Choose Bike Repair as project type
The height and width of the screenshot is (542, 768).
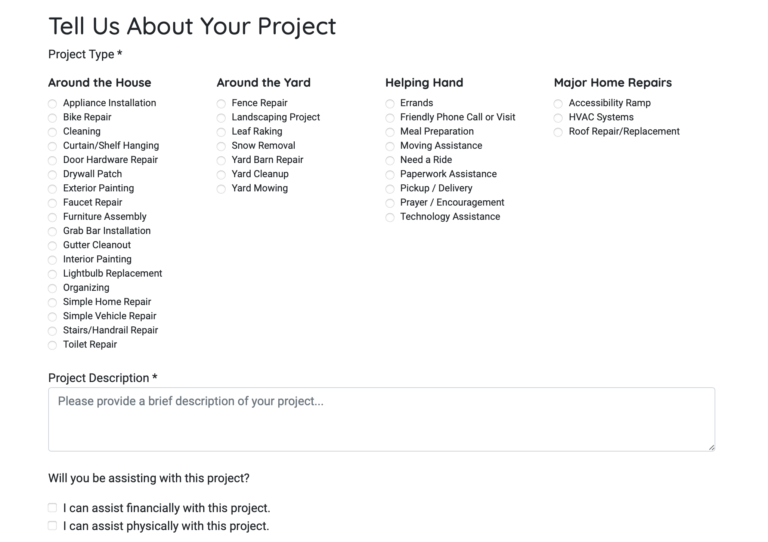point(53,117)
